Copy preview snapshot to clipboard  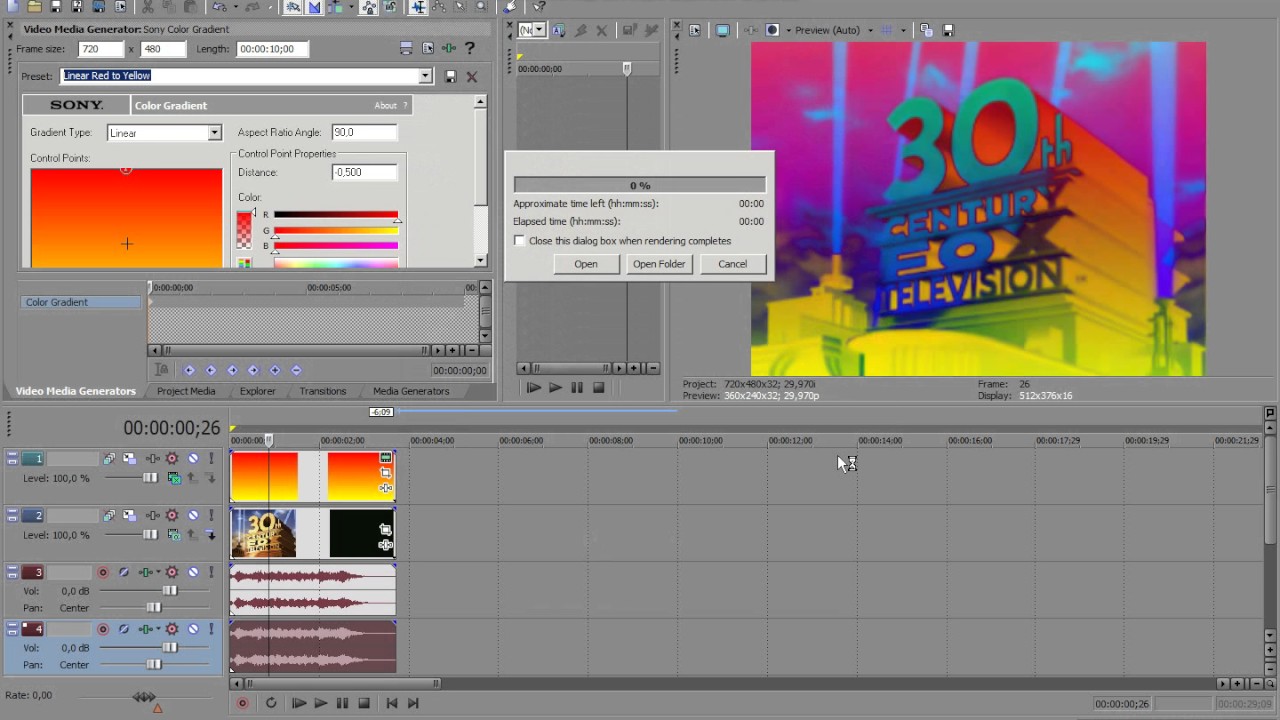926,30
